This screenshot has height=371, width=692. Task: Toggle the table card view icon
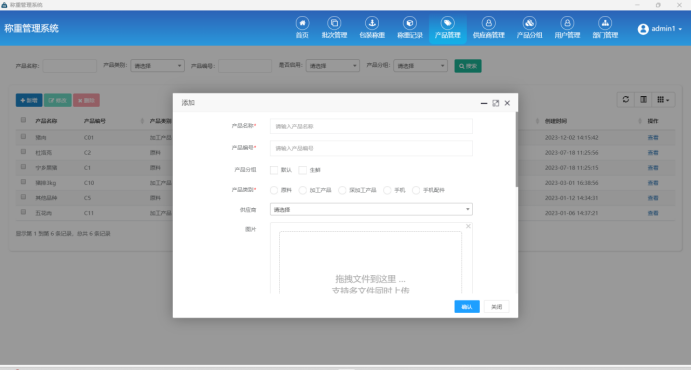pos(643,100)
